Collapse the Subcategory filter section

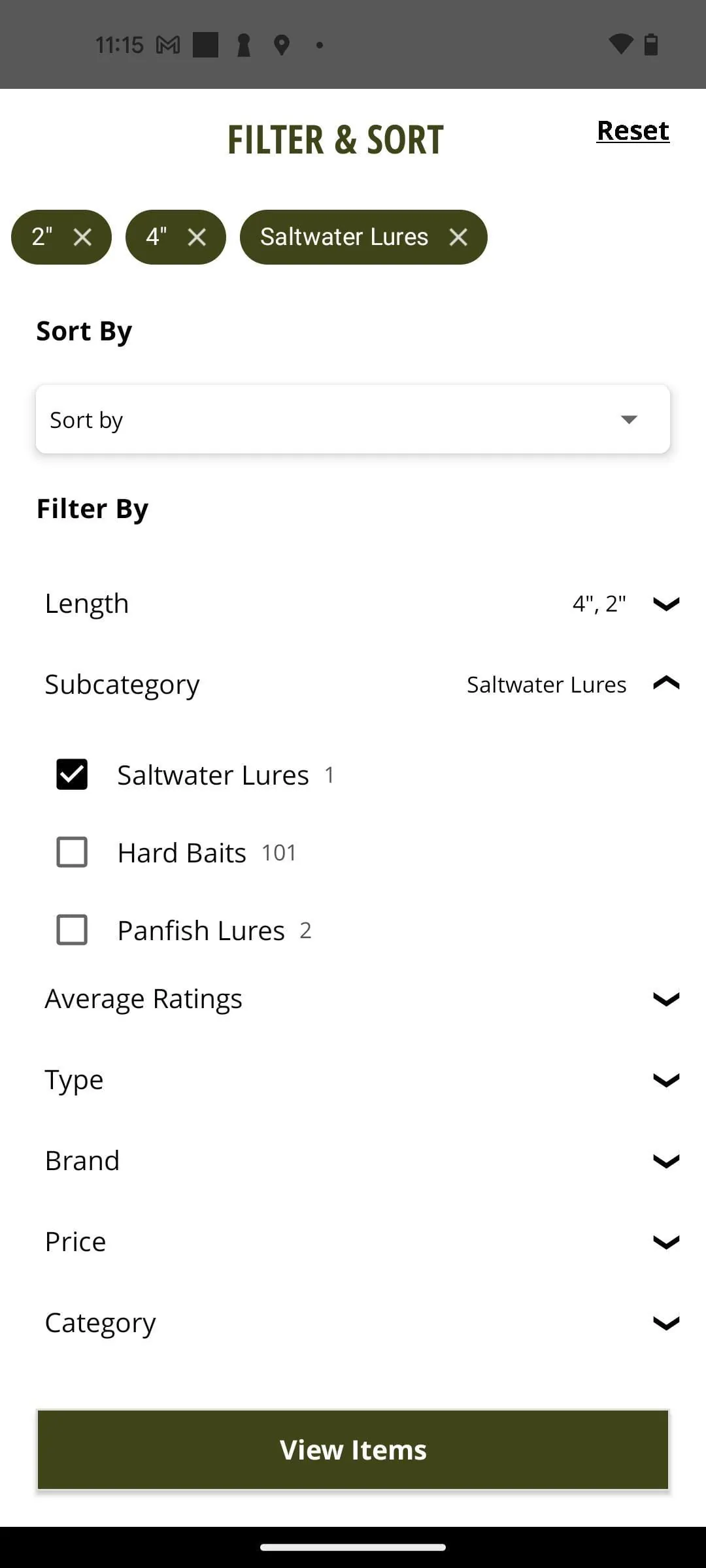(x=665, y=684)
